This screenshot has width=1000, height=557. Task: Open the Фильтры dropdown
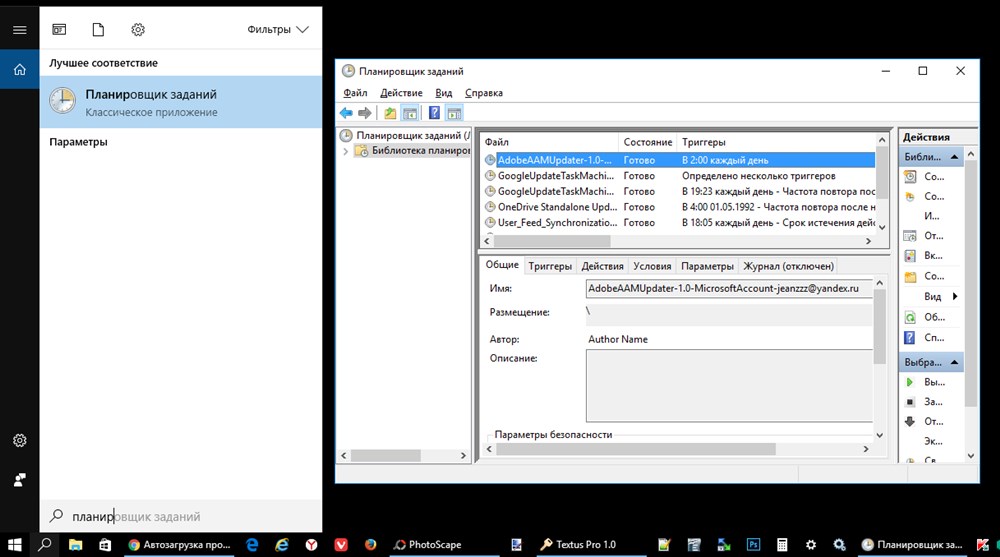(x=278, y=30)
